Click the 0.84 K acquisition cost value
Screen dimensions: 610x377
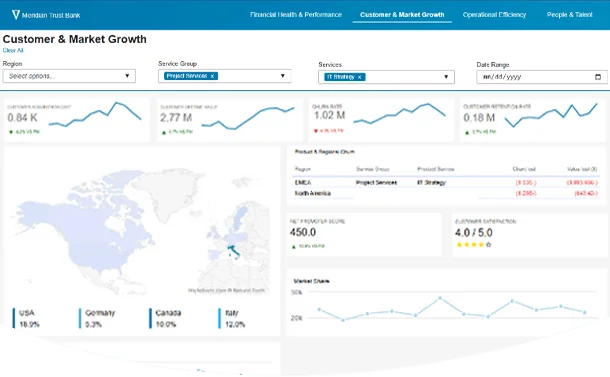22,117
